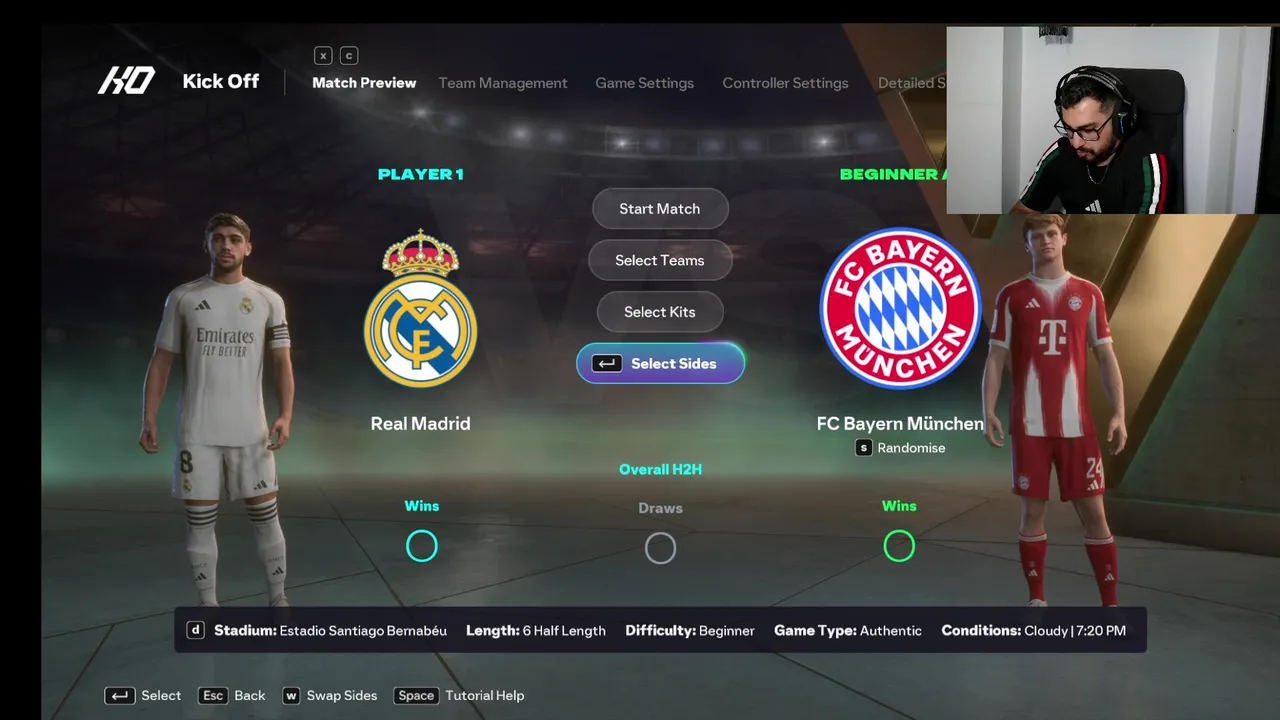Click the Esc key icon
This screenshot has width=1280, height=720.
coord(213,696)
